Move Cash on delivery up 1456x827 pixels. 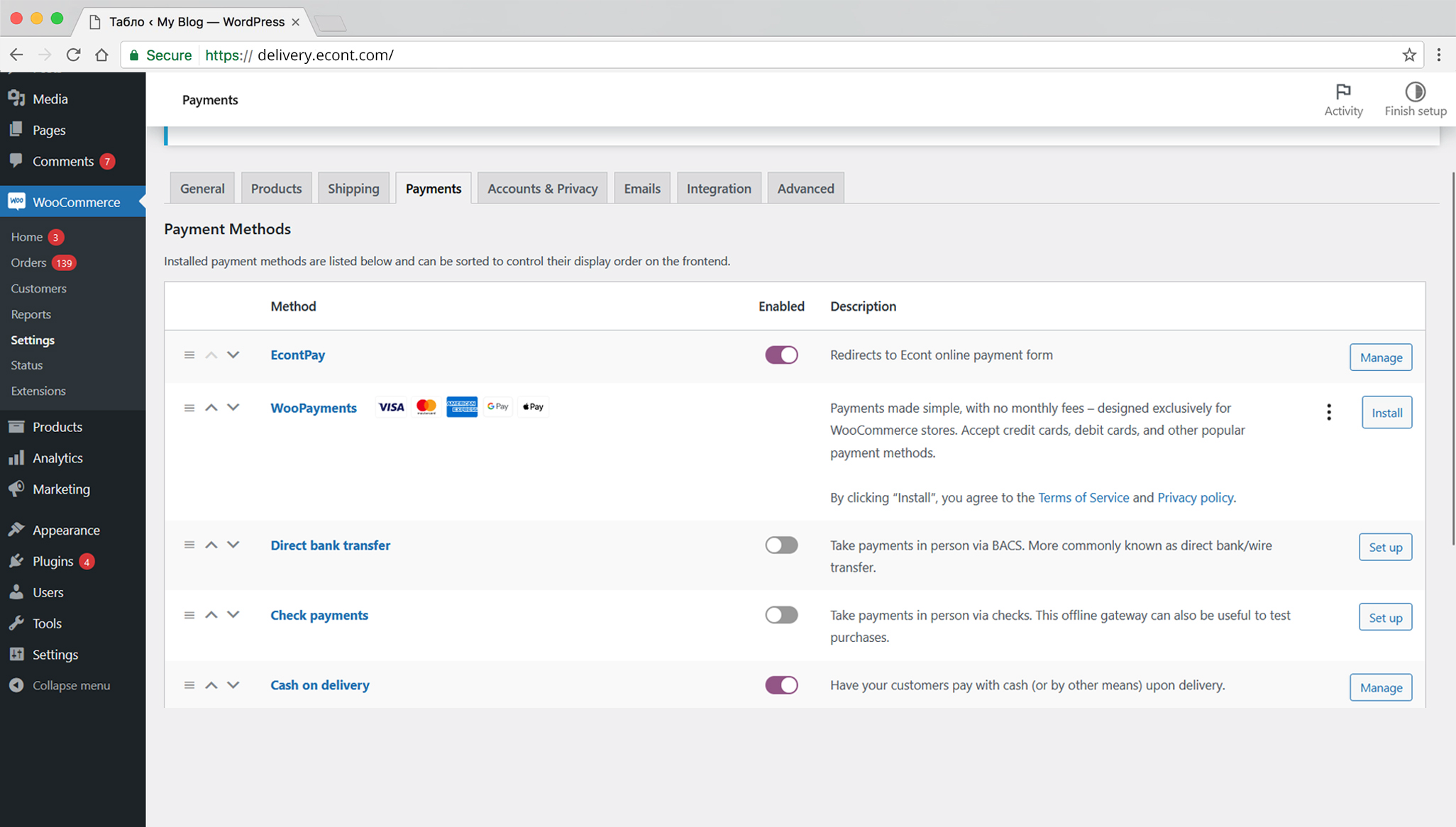tap(211, 685)
